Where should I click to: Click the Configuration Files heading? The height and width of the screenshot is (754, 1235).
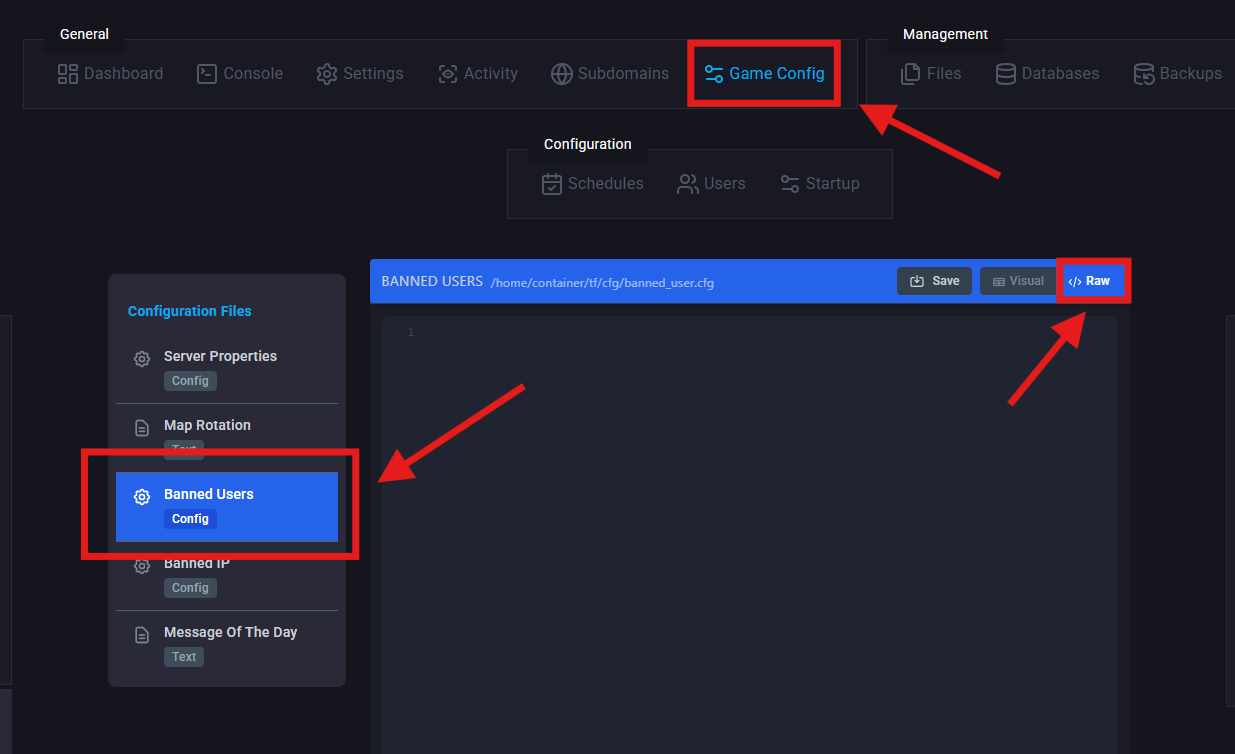pos(190,311)
